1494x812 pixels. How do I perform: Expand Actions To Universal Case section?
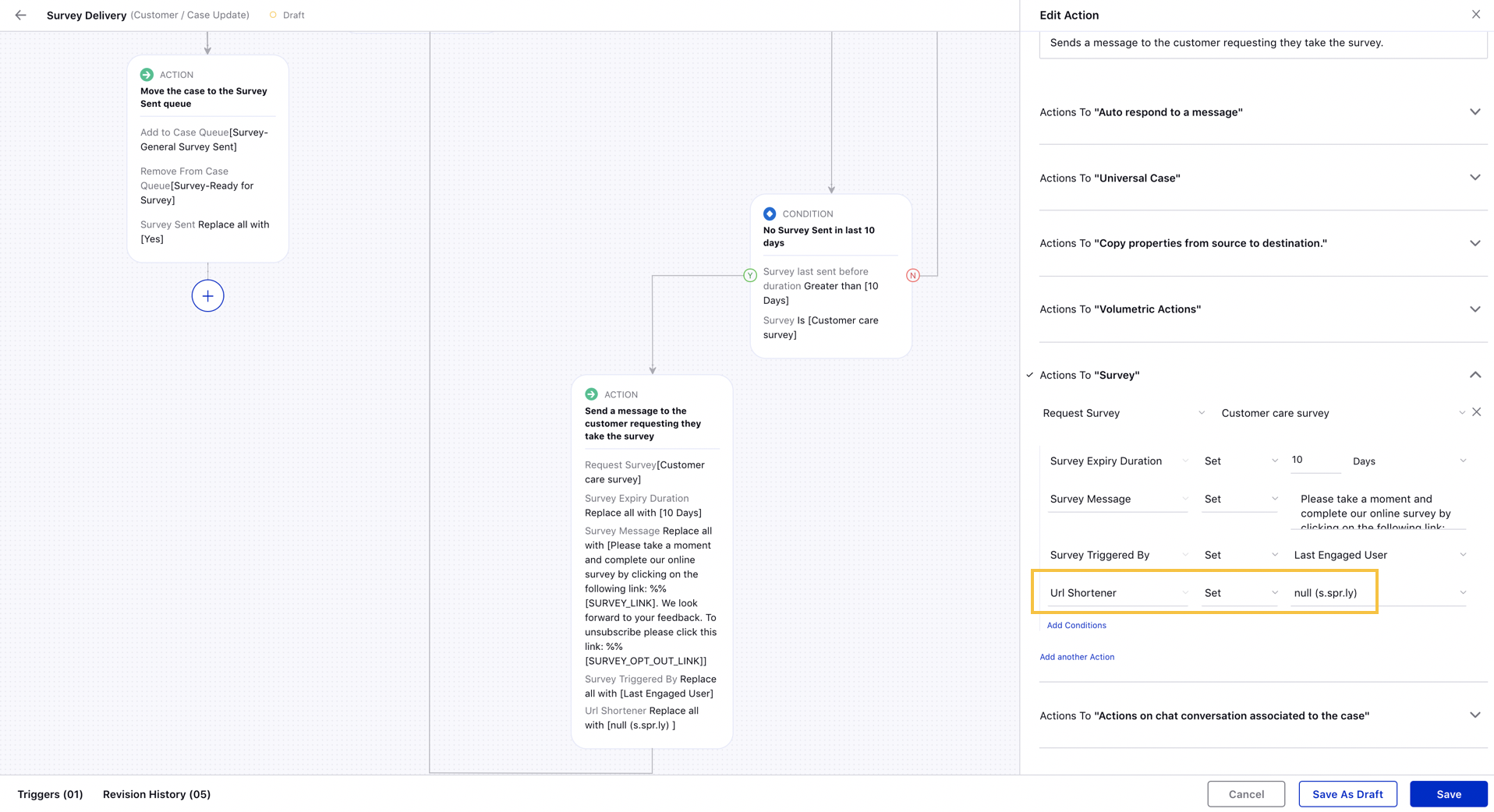[1475, 178]
